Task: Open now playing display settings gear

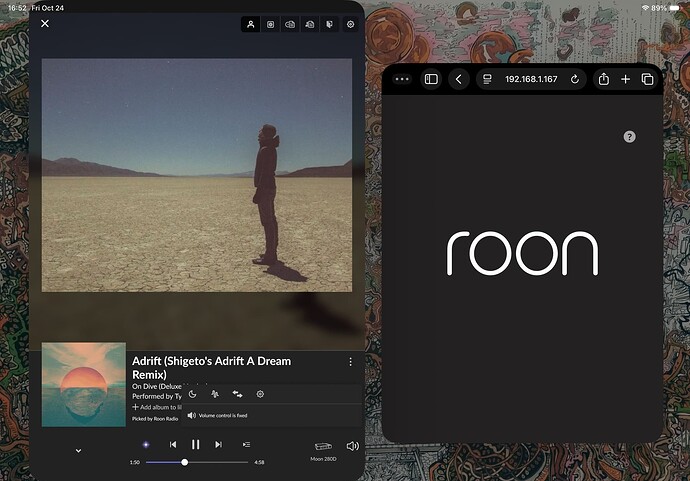Action: point(350,24)
